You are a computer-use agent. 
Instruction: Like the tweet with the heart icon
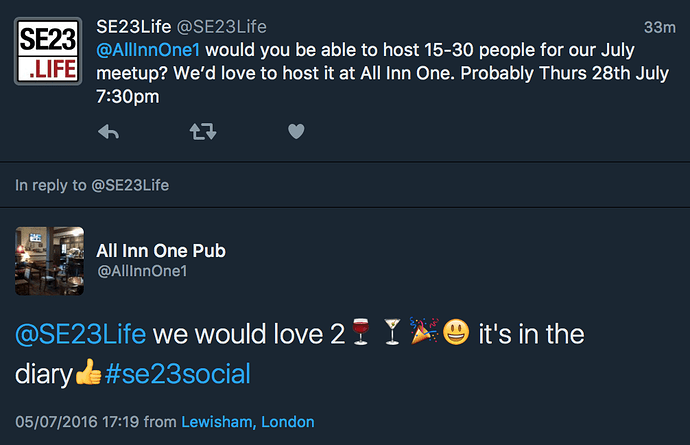coord(295,131)
